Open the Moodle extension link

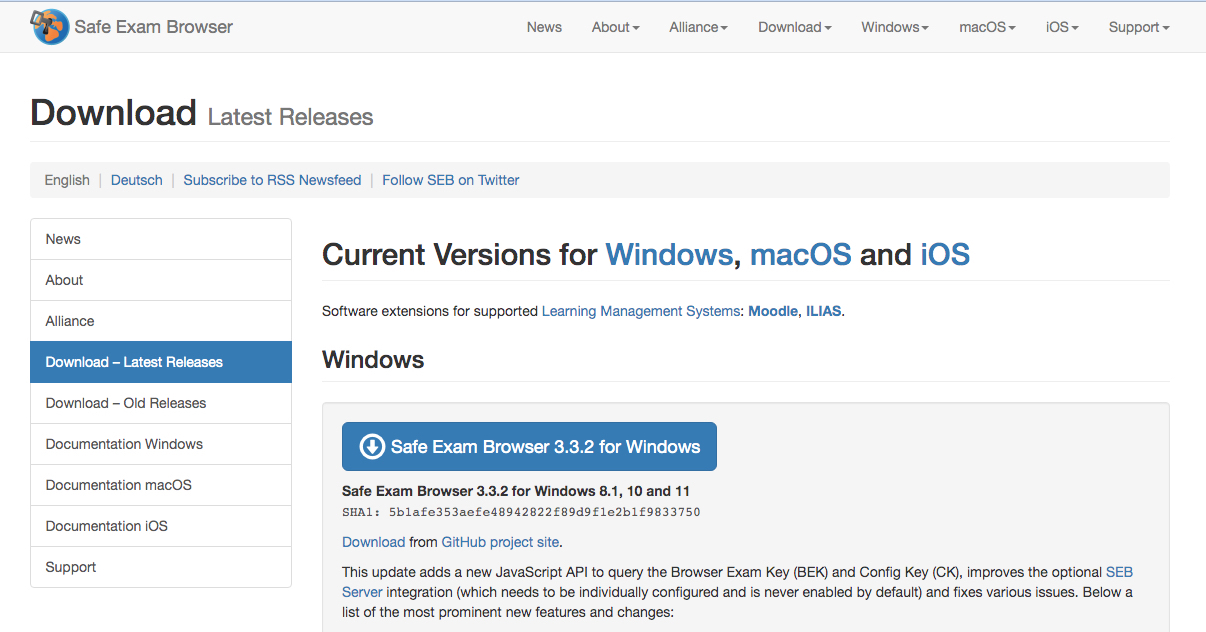coord(771,311)
